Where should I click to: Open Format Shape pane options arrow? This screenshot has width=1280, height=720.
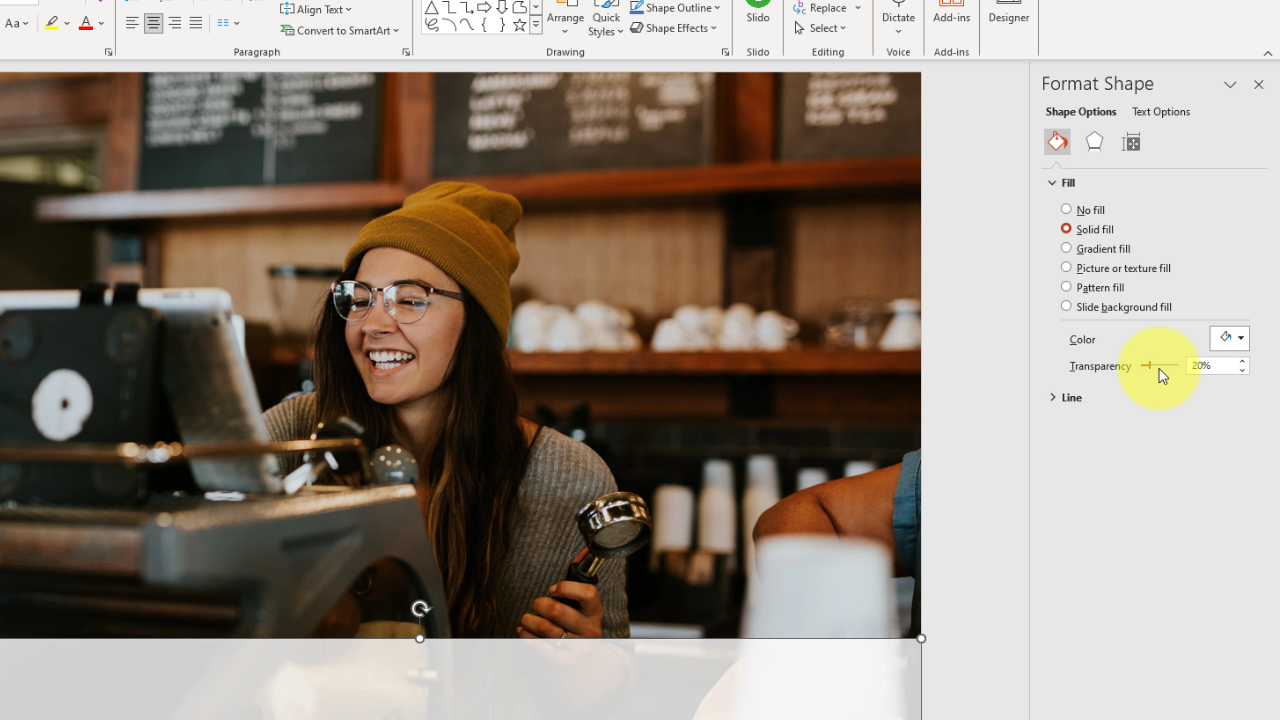(x=1230, y=85)
